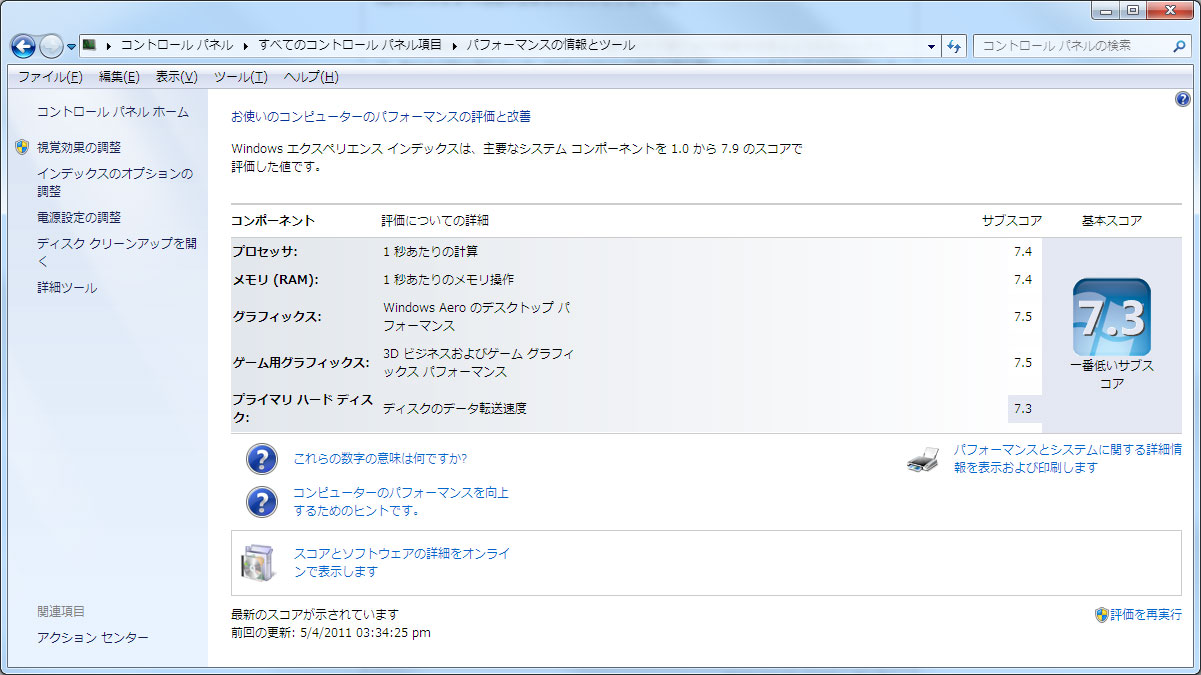Click the blue help icon at top right

[1183, 99]
